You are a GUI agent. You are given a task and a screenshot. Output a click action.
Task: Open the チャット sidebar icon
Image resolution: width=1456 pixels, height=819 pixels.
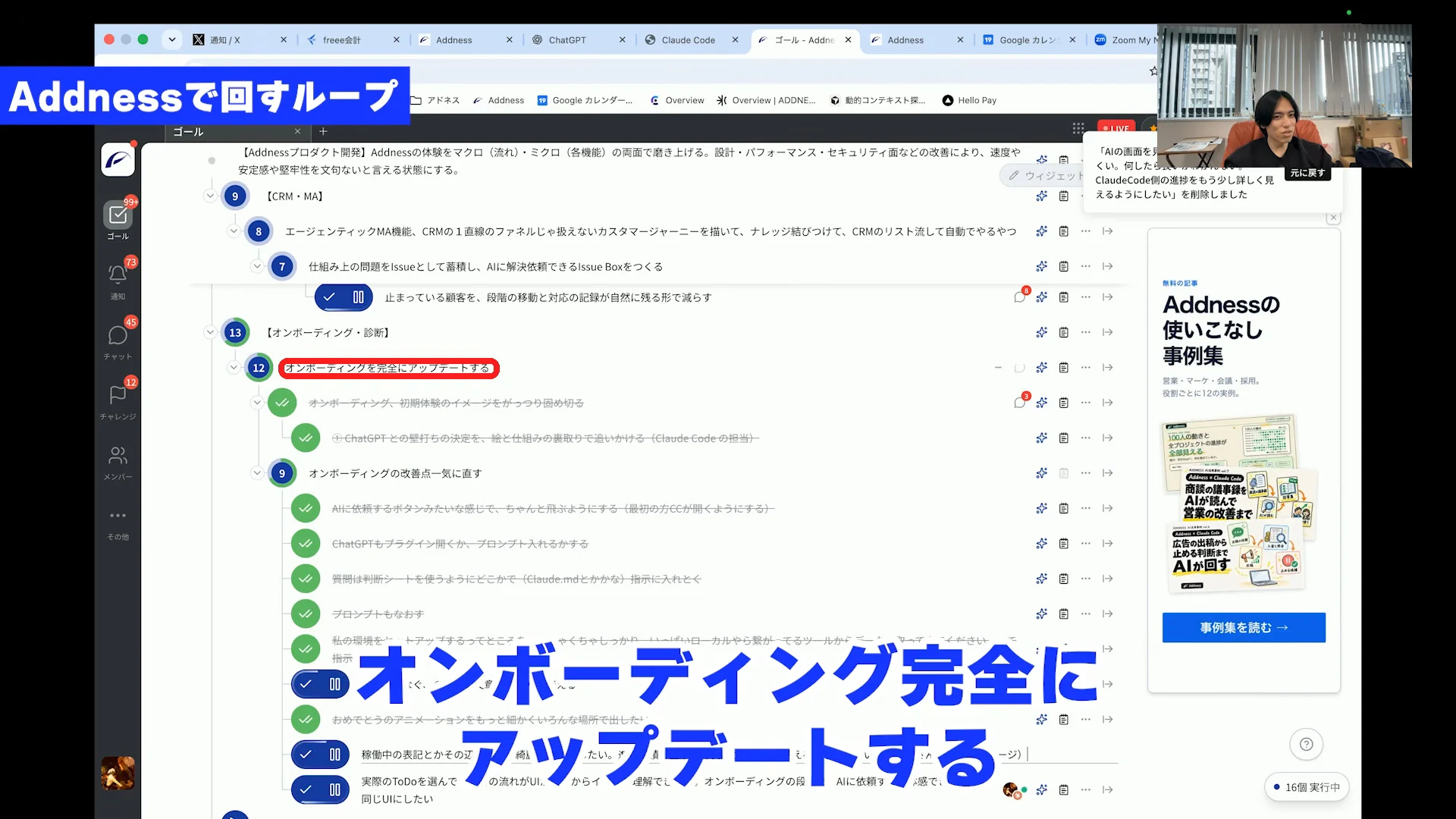pyautogui.click(x=118, y=335)
